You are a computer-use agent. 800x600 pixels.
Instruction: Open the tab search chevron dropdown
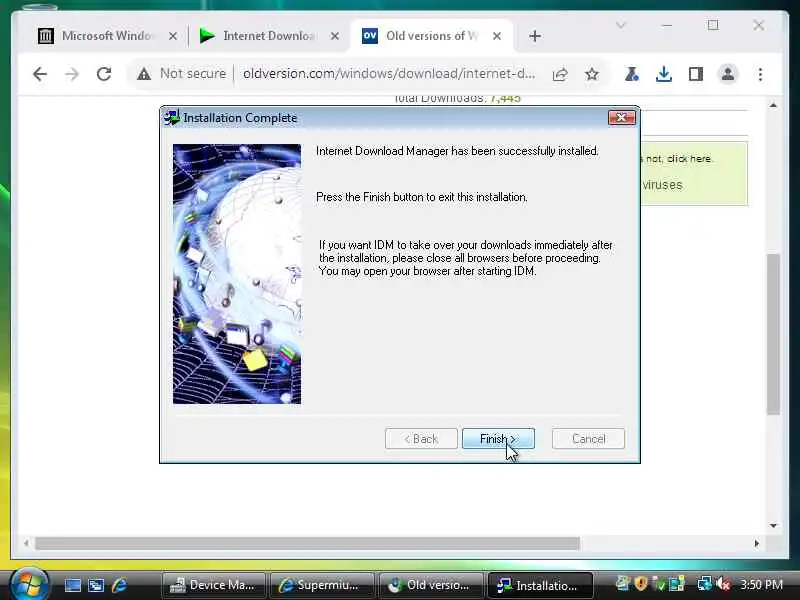(621, 25)
